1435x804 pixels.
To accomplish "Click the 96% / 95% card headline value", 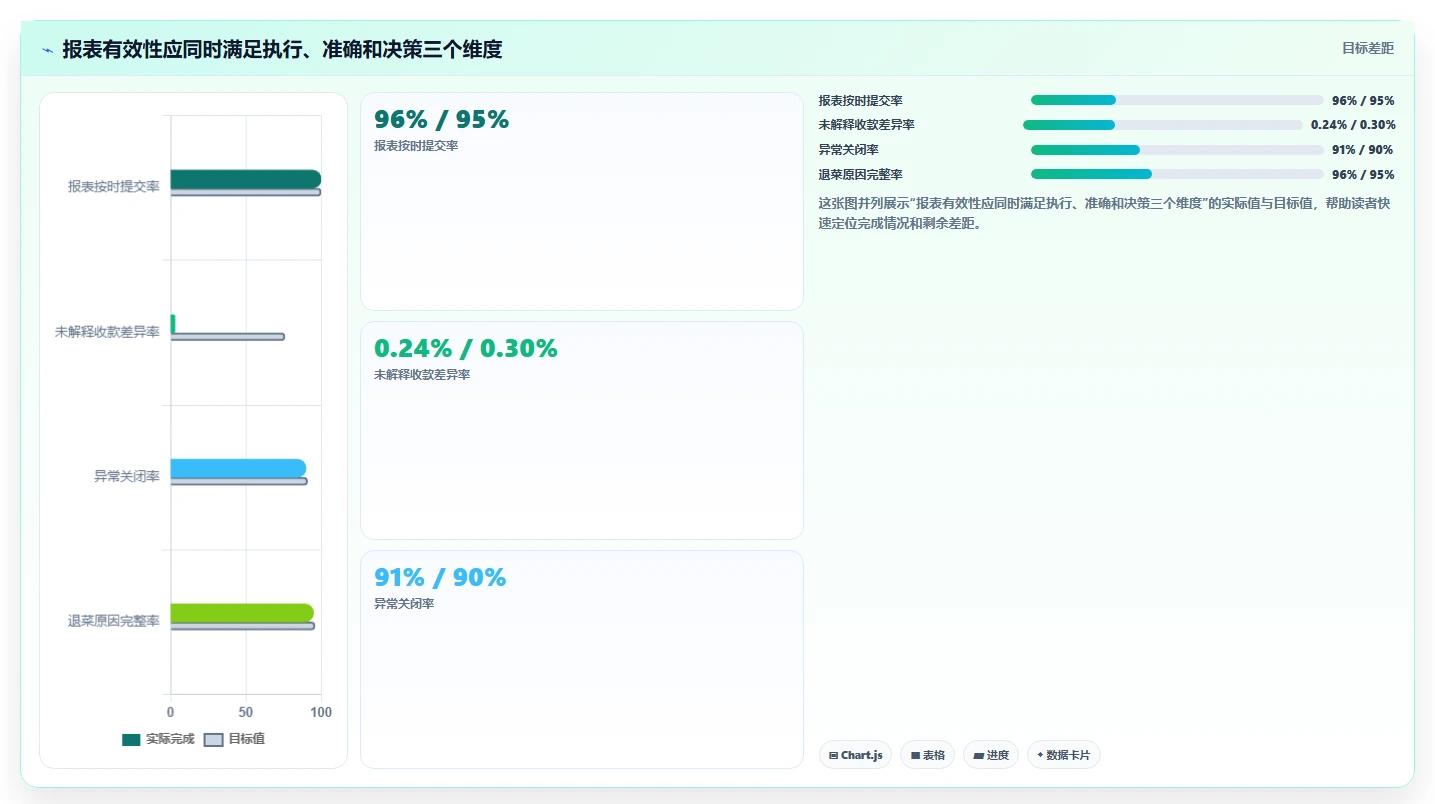I will tap(441, 120).
